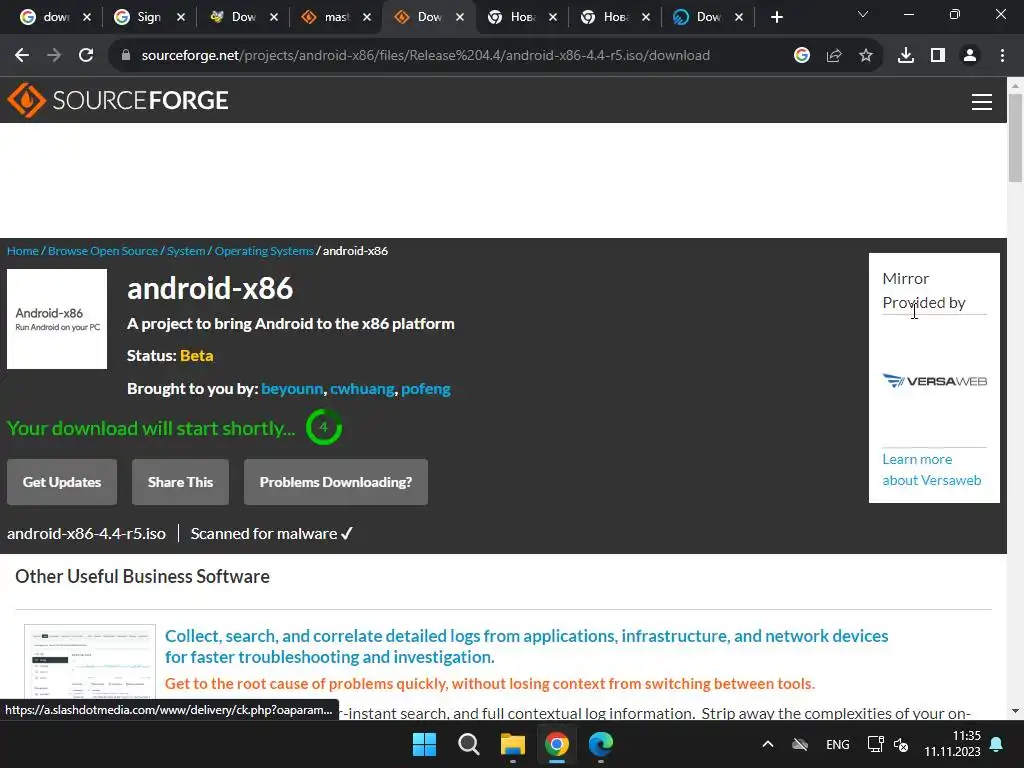This screenshot has height=768, width=1024.
Task: Open notifications bell icon
Action: (997, 744)
